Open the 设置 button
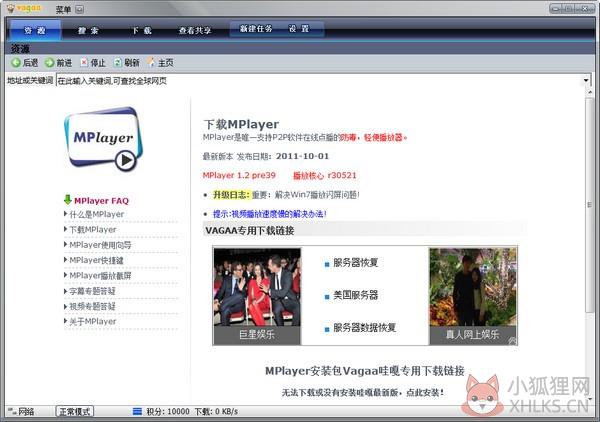600x422 pixels. click(x=299, y=29)
